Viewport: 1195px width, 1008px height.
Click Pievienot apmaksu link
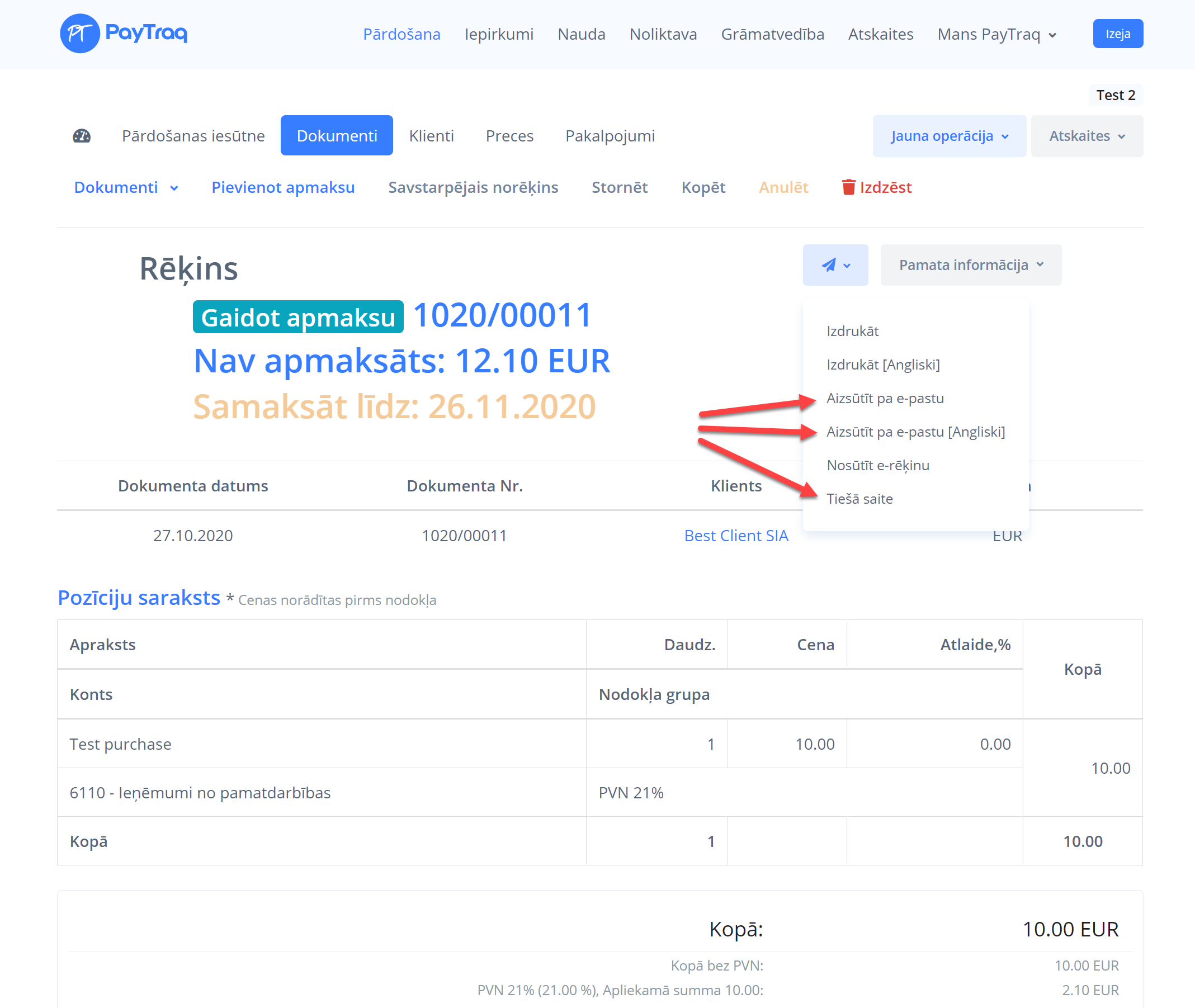tap(283, 187)
